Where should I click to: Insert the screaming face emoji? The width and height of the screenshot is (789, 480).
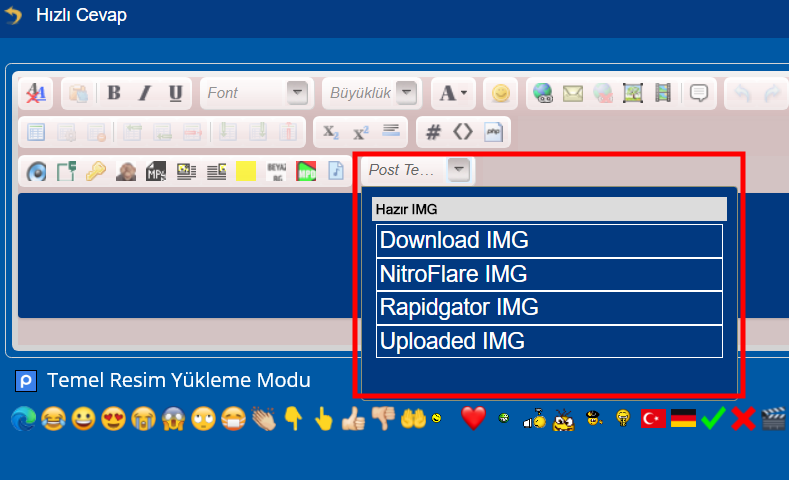point(173,419)
